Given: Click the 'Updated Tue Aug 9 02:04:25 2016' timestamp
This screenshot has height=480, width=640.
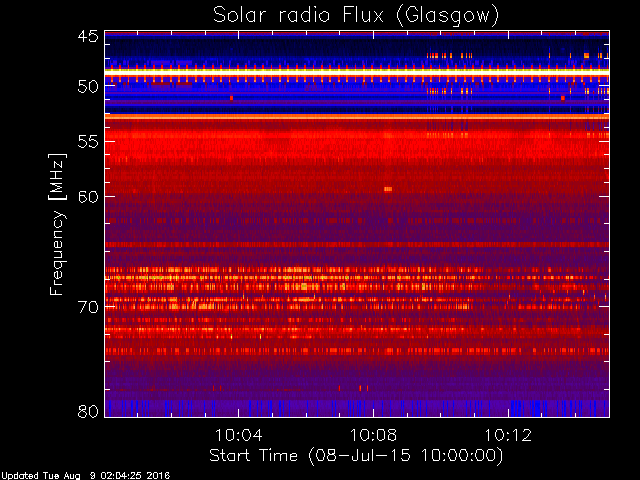Looking at the screenshot, I should click(x=85, y=476).
